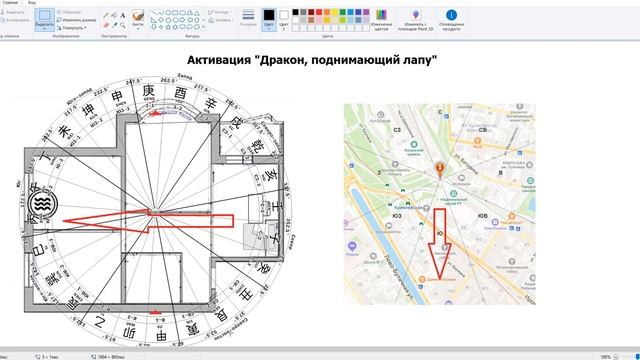Choose the diamond shape
Viewport: 640px width, 360px height.
[161, 20]
